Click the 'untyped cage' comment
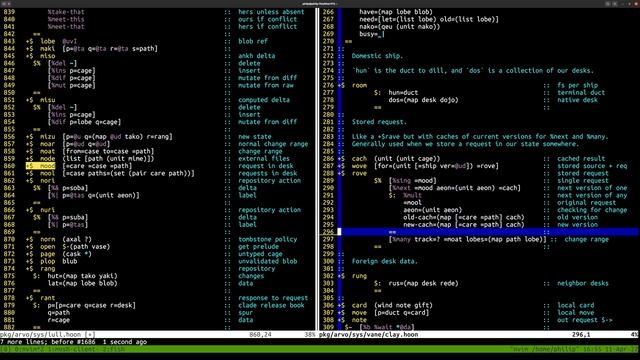Viewport: 640px width, 360px height. tap(260, 254)
